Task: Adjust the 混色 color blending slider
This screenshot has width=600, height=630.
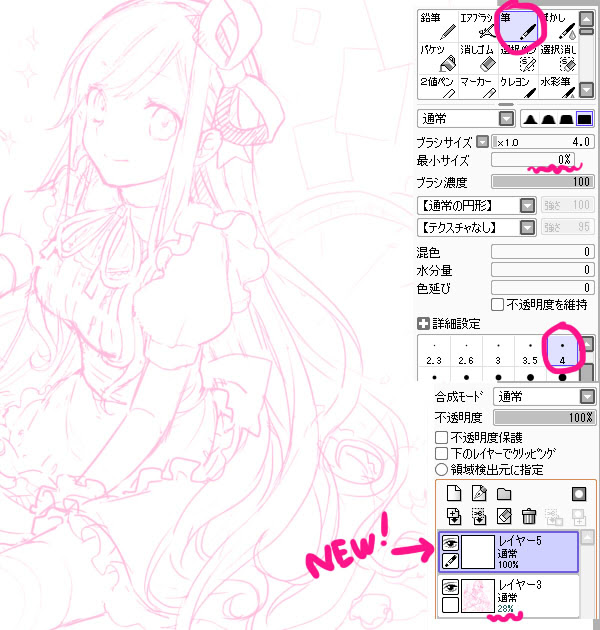Action: tap(543, 252)
